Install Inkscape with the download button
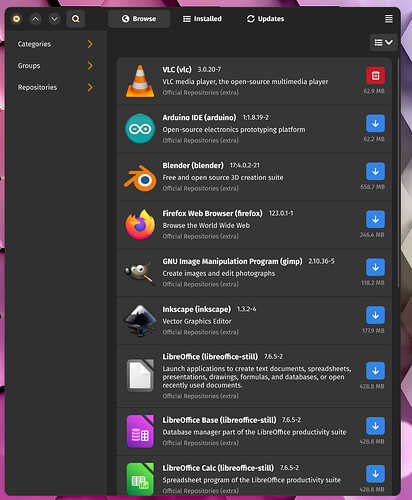 [375, 315]
